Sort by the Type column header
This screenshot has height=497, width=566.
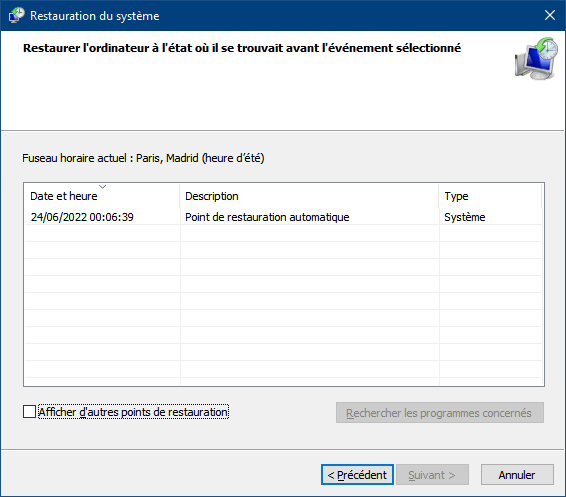pos(490,196)
